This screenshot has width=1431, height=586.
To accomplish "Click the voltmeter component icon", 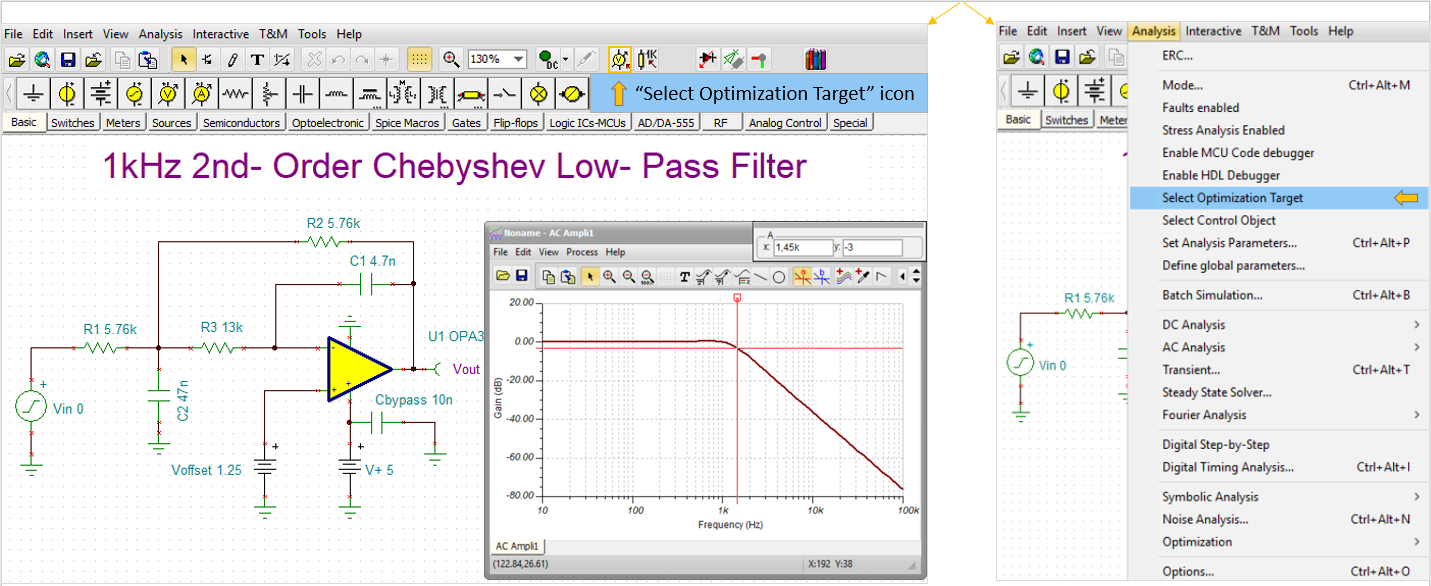I will coord(168,94).
